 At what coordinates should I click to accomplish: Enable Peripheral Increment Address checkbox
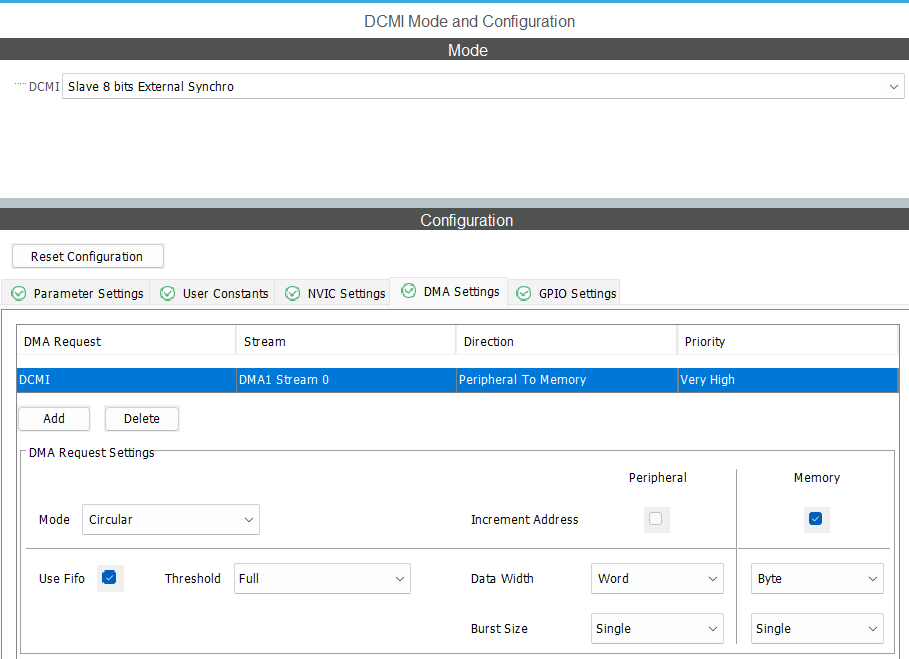click(x=656, y=519)
